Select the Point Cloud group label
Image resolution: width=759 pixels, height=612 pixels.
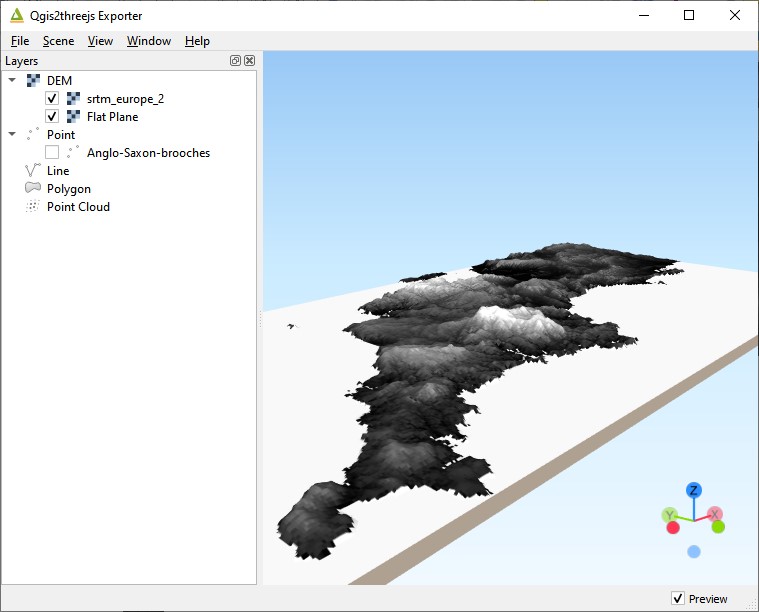pos(78,207)
